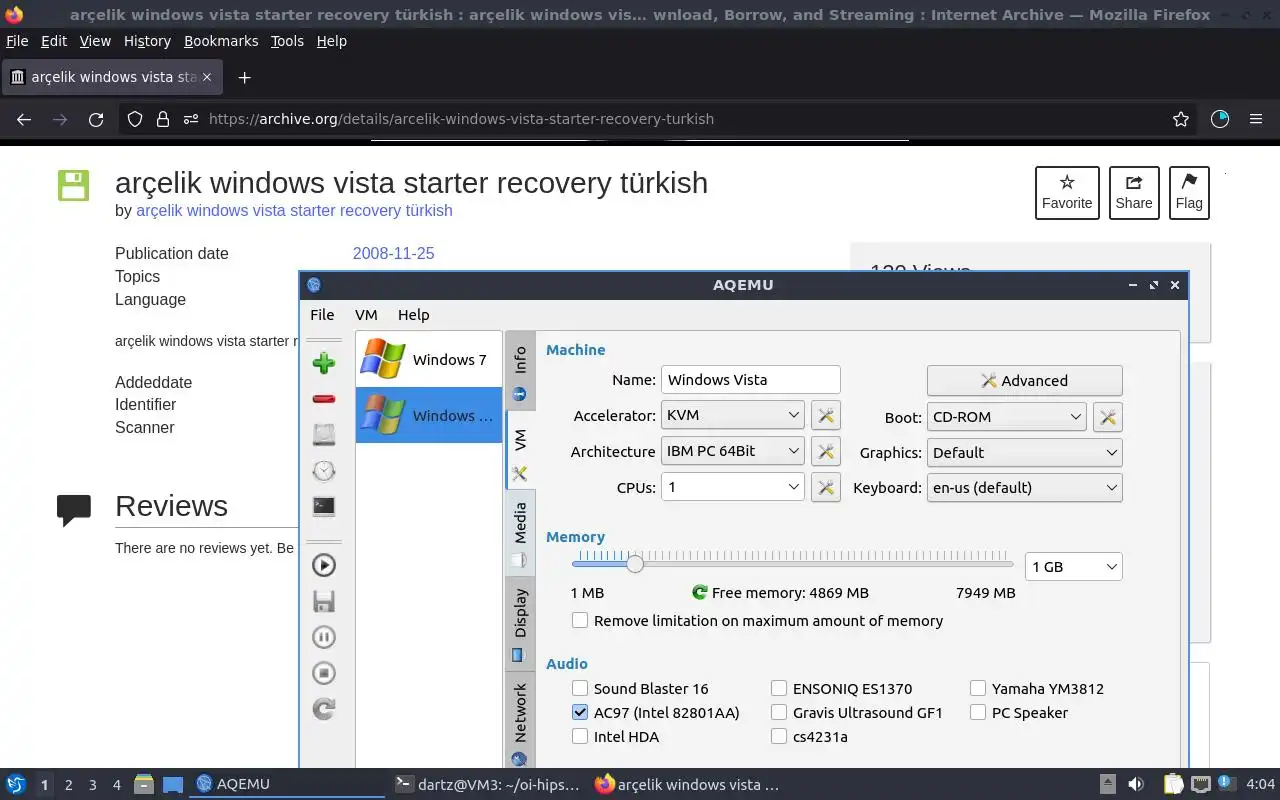Screen dimensions: 1280x800
Task: Switch to the Media tab in AQEMU
Action: pos(520,533)
